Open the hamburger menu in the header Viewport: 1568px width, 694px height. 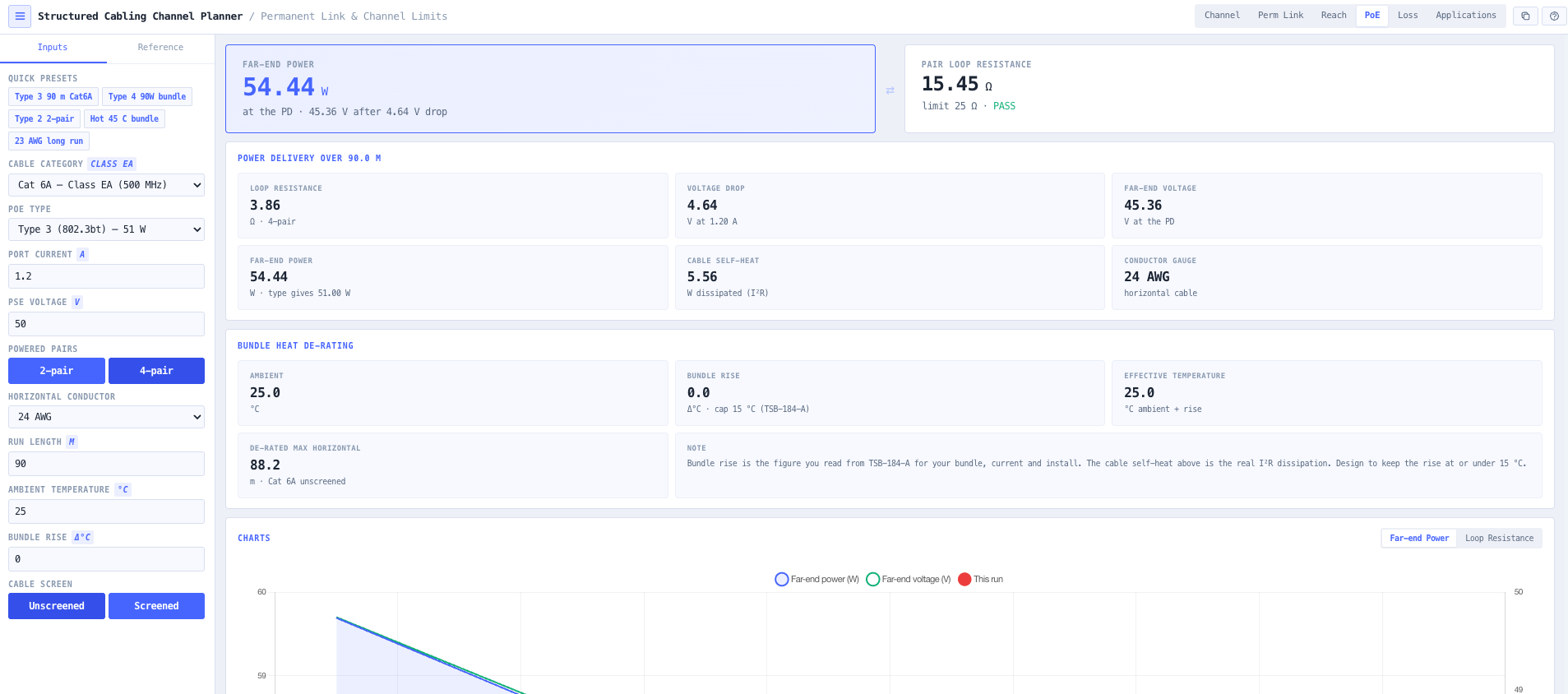tap(20, 16)
